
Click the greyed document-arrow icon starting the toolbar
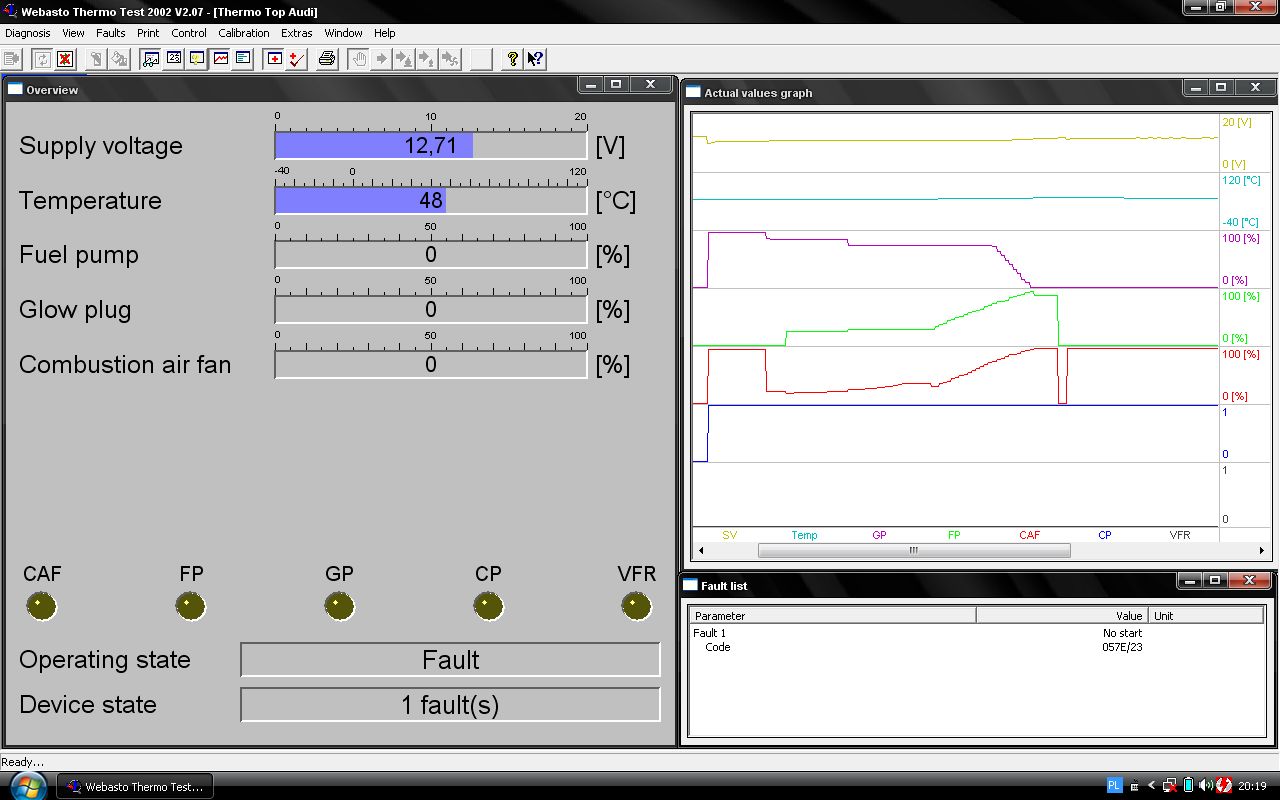(x=13, y=59)
